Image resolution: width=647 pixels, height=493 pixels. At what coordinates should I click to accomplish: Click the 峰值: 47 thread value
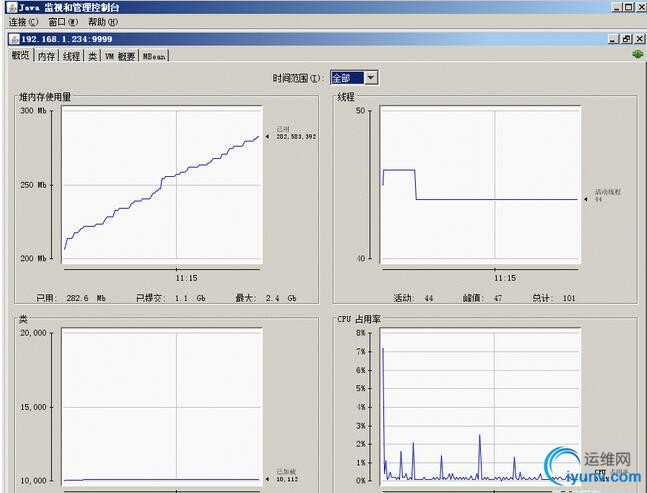[x=483, y=298]
